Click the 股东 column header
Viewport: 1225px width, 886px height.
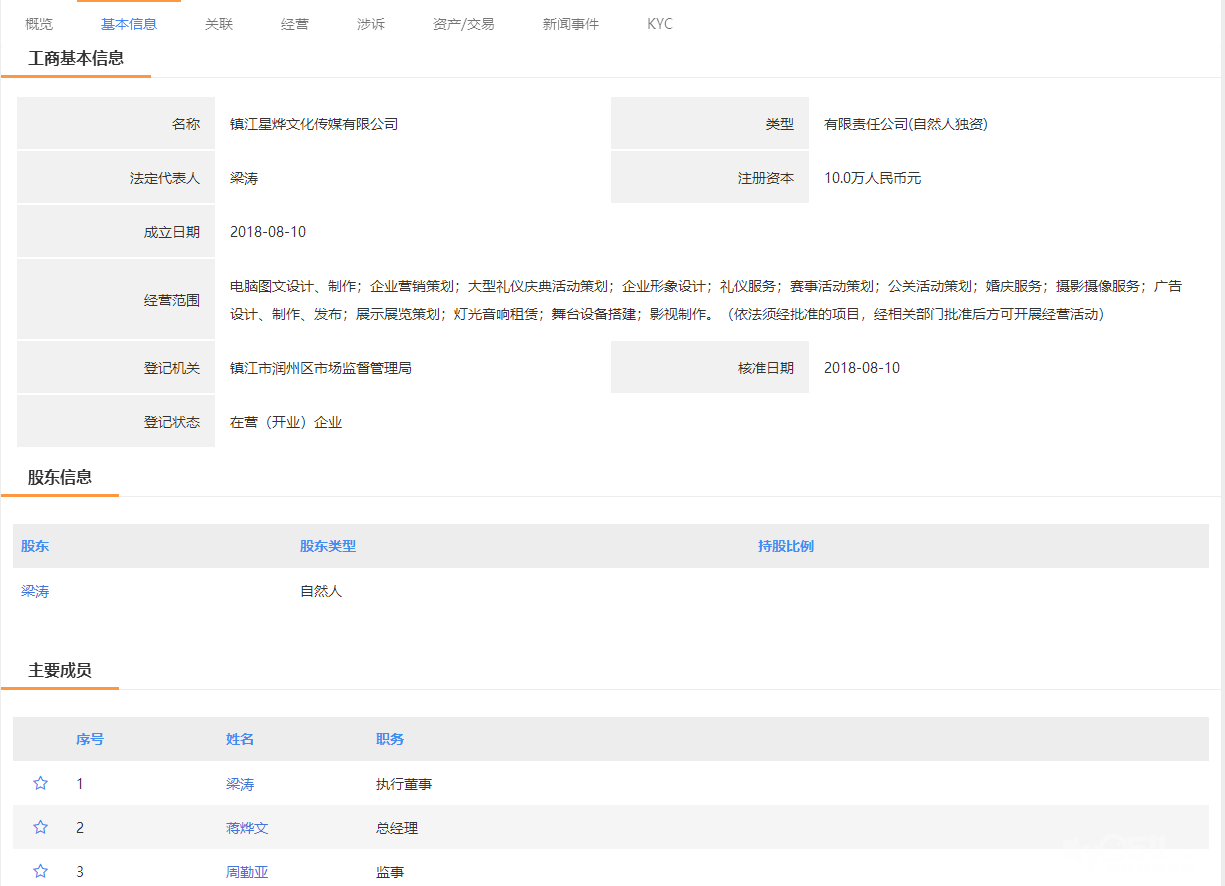[35, 546]
